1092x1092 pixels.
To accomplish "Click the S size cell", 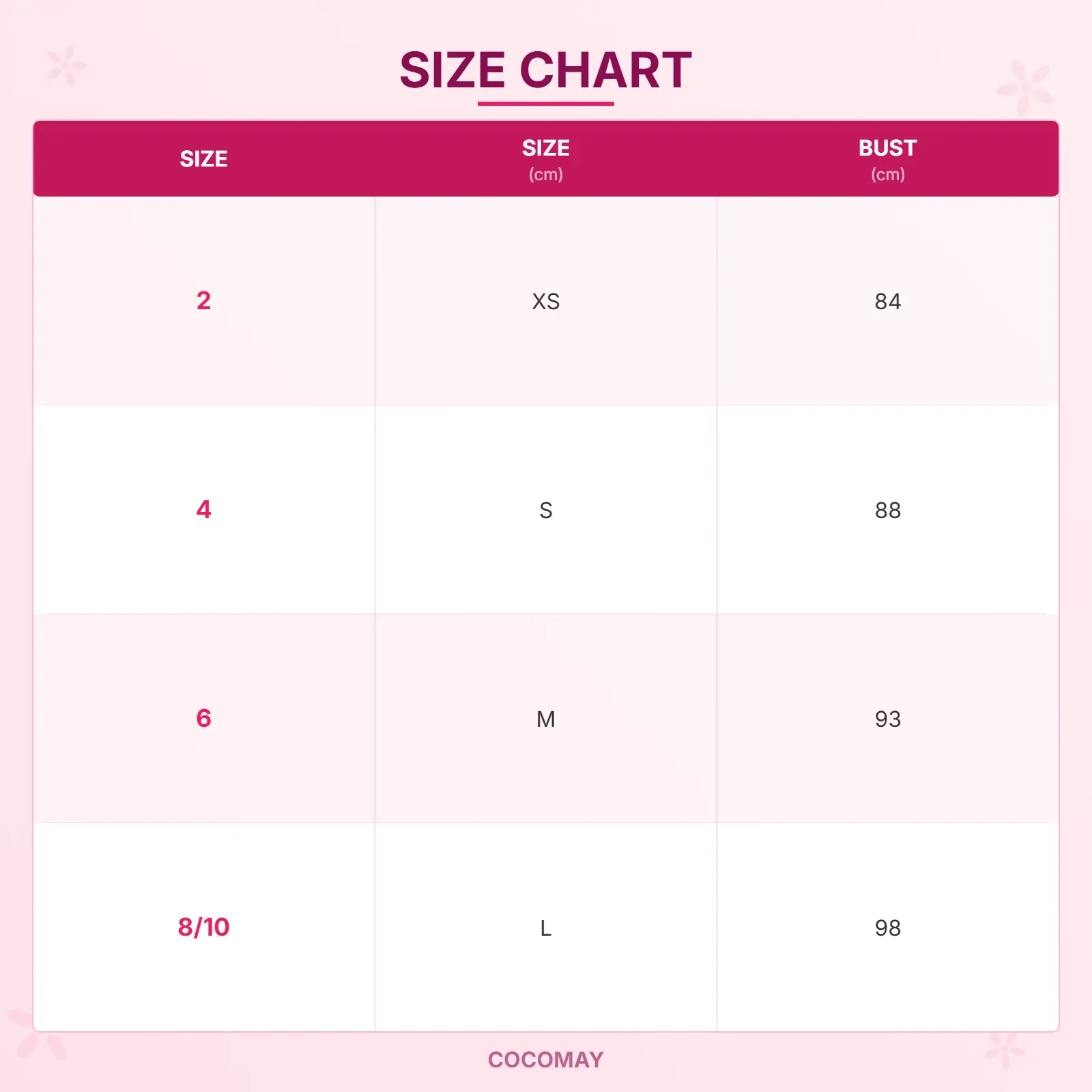I will (545, 511).
